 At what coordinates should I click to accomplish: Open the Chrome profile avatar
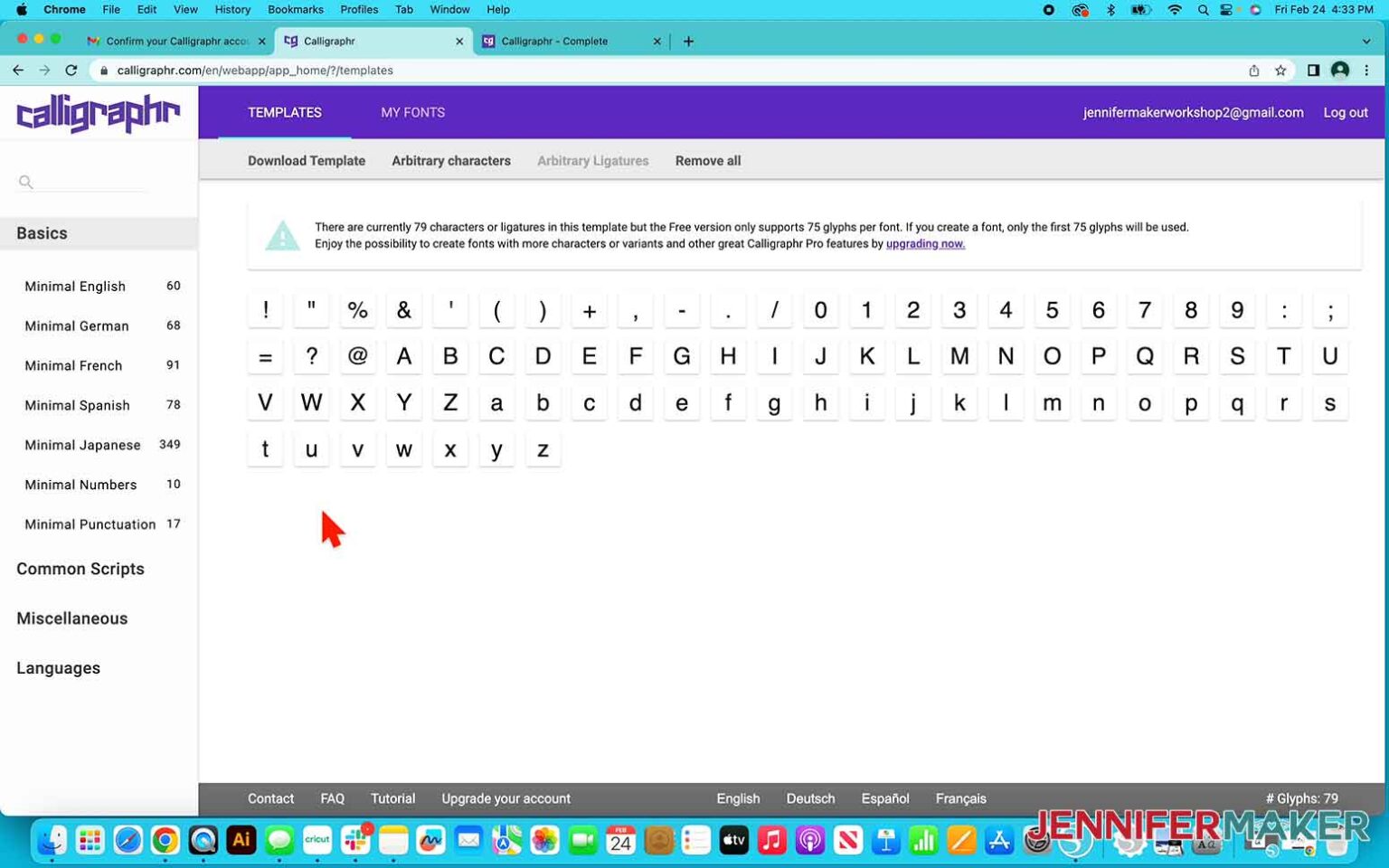(1340, 70)
